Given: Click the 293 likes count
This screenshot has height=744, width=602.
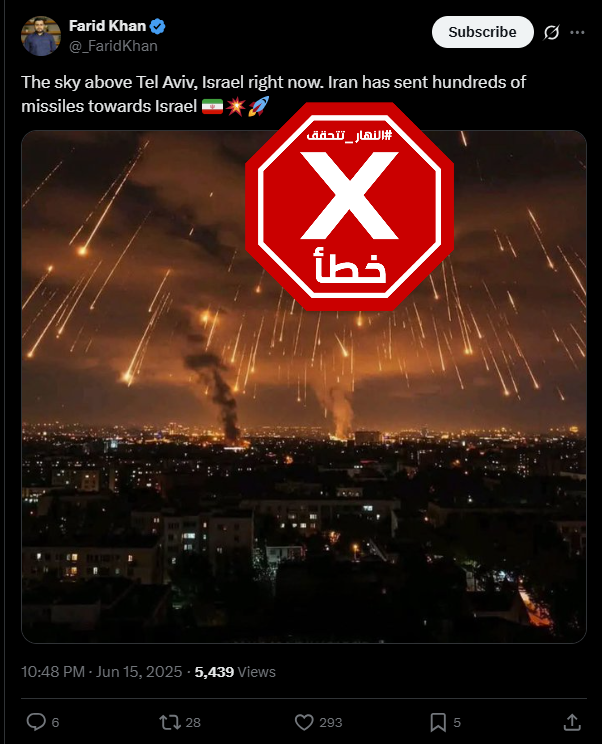Looking at the screenshot, I should [x=331, y=723].
